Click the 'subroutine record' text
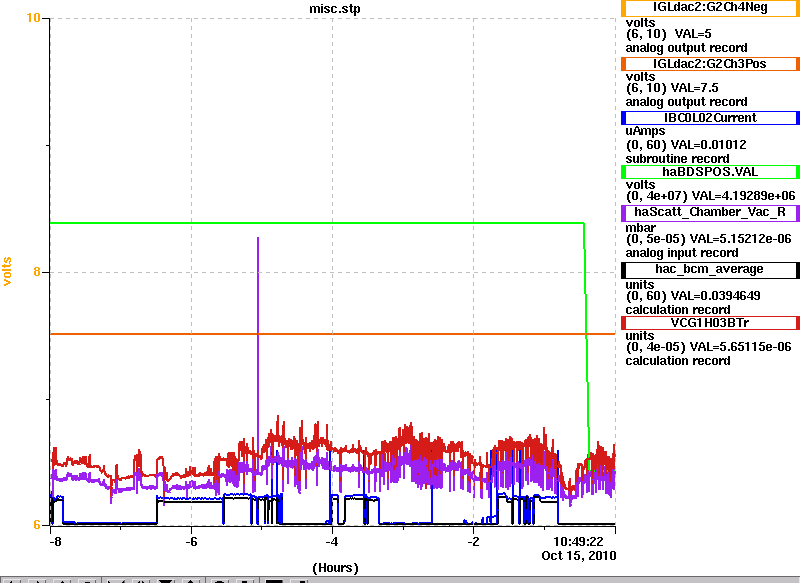The height and width of the screenshot is (583, 800). click(677, 159)
